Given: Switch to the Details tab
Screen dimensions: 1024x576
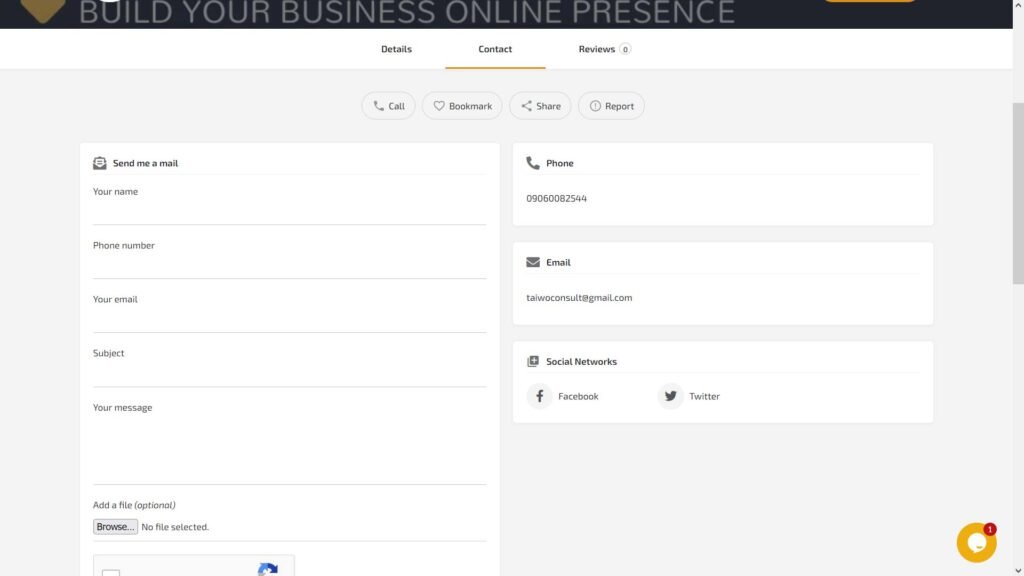Looking at the screenshot, I should (396, 48).
